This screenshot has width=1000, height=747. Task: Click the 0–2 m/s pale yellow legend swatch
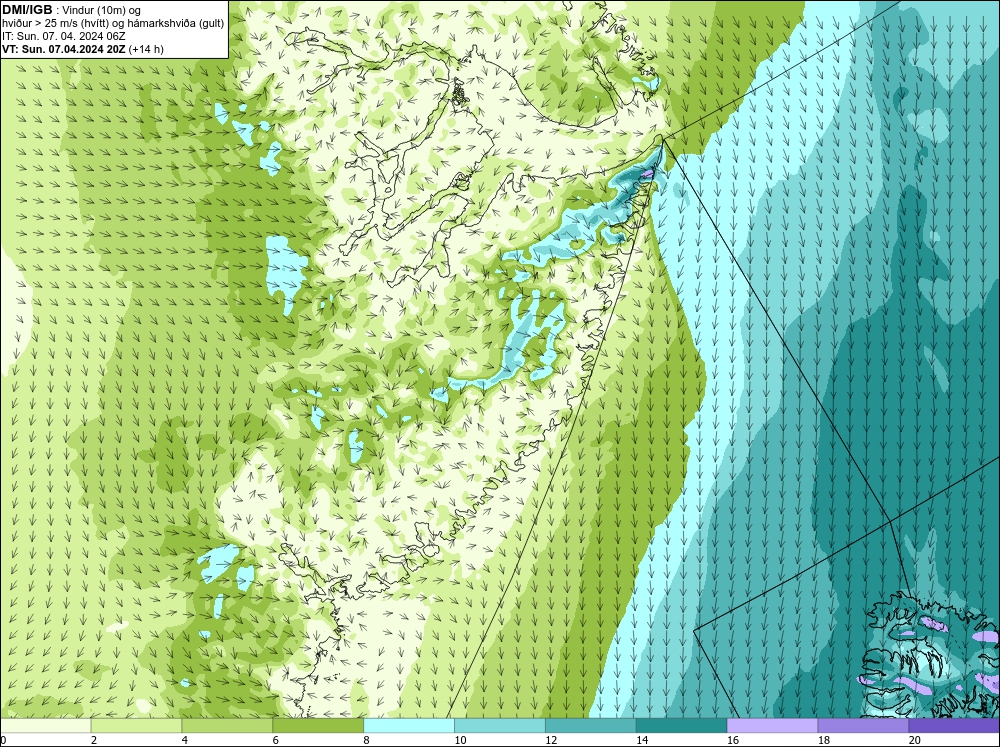coord(45,725)
